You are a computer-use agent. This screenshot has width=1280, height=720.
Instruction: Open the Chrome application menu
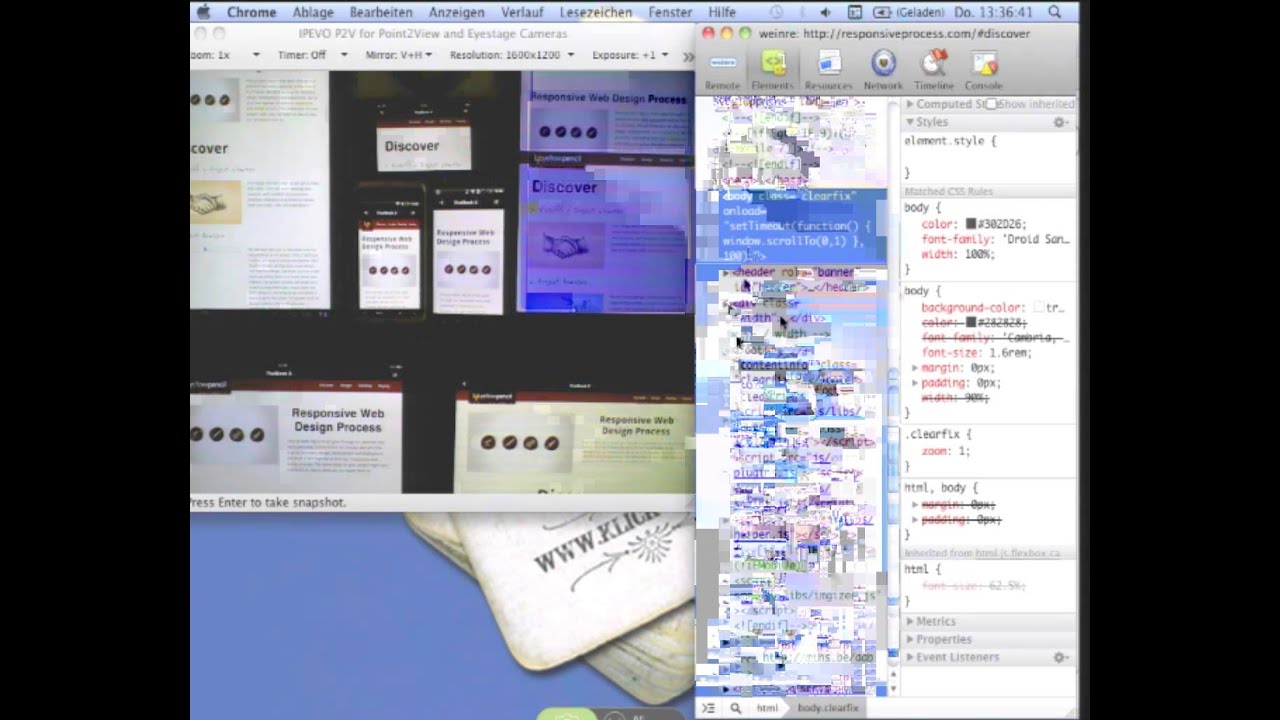pyautogui.click(x=251, y=12)
